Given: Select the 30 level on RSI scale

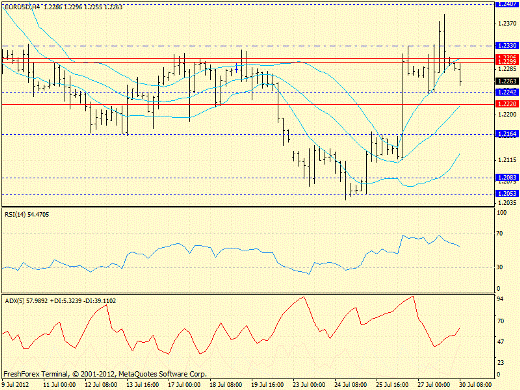Looking at the screenshot, I should pos(500,267).
